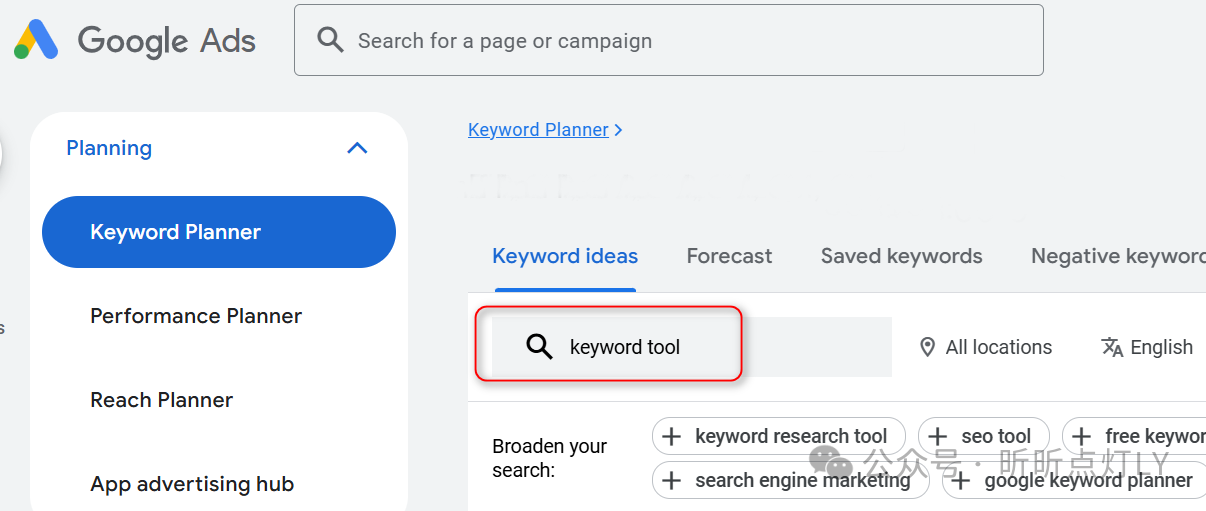Screen dimensions: 1206x511
Task: Go to Reach Planner in the sidebar
Action: pyautogui.click(x=161, y=400)
